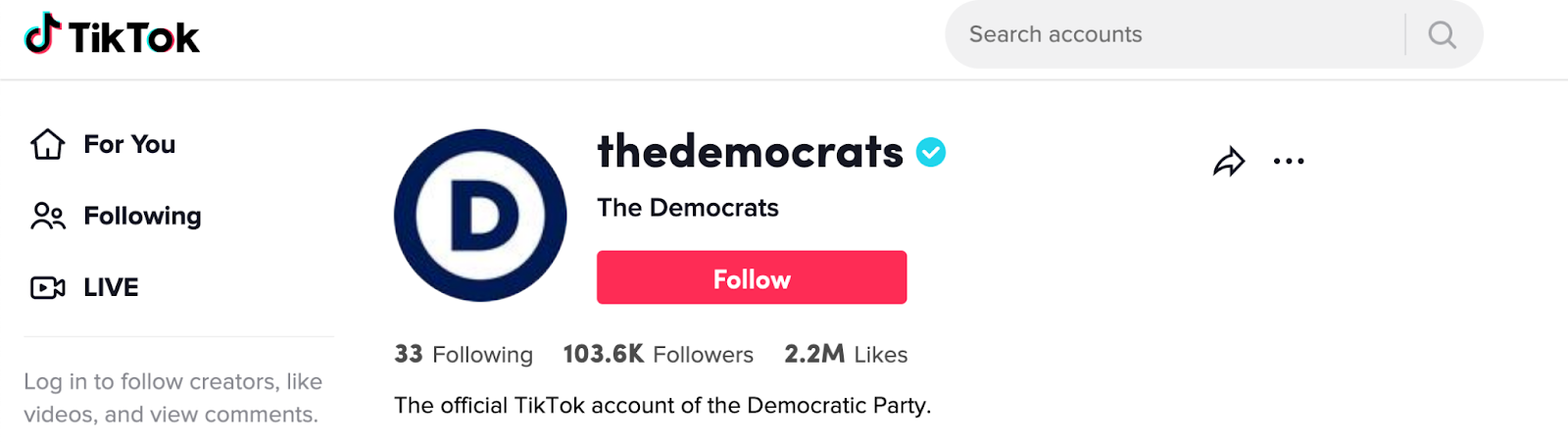View the 103.6K Followers list
Image resolution: width=1568 pixels, height=443 pixels.
[x=658, y=355]
